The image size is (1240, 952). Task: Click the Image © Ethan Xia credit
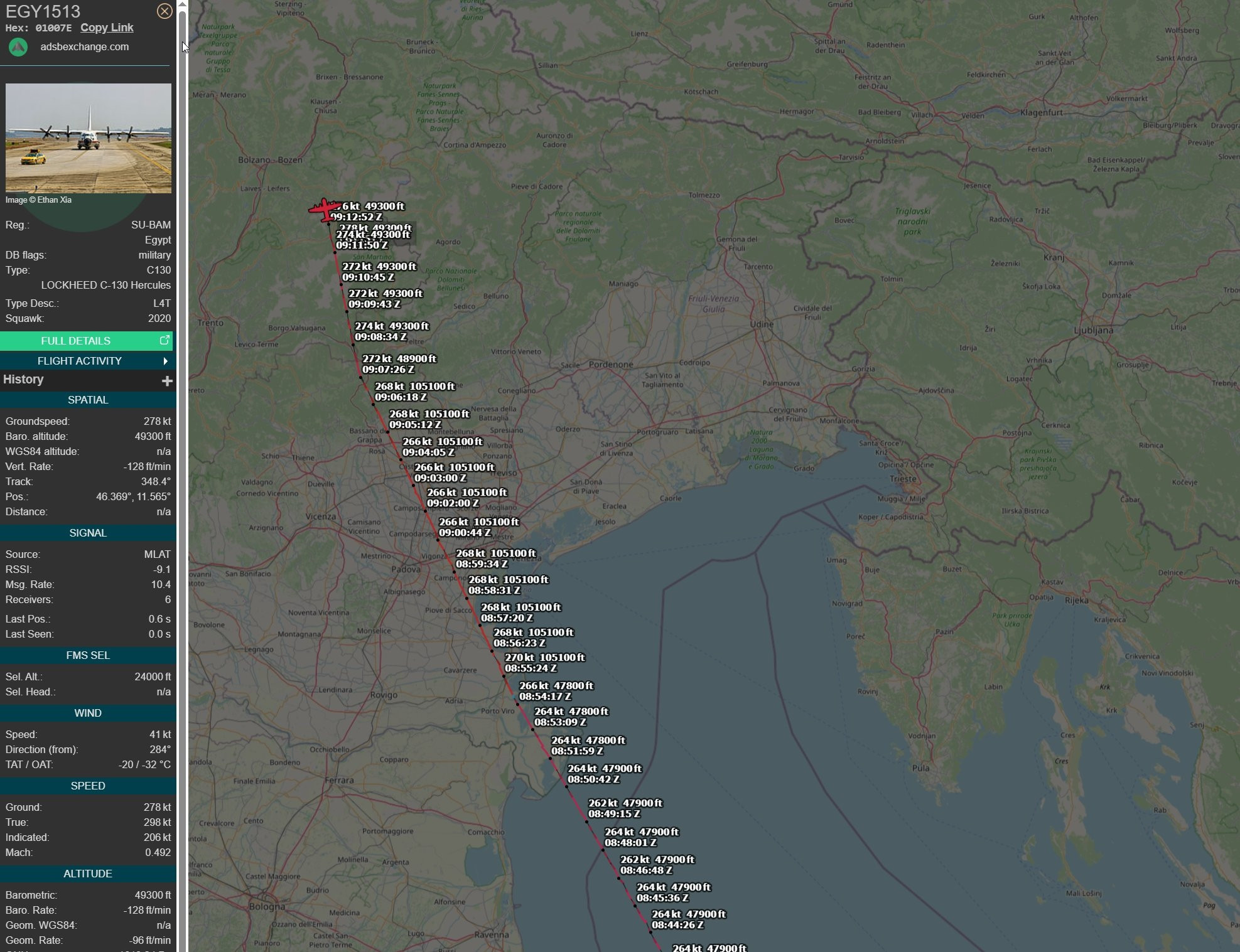click(38, 200)
